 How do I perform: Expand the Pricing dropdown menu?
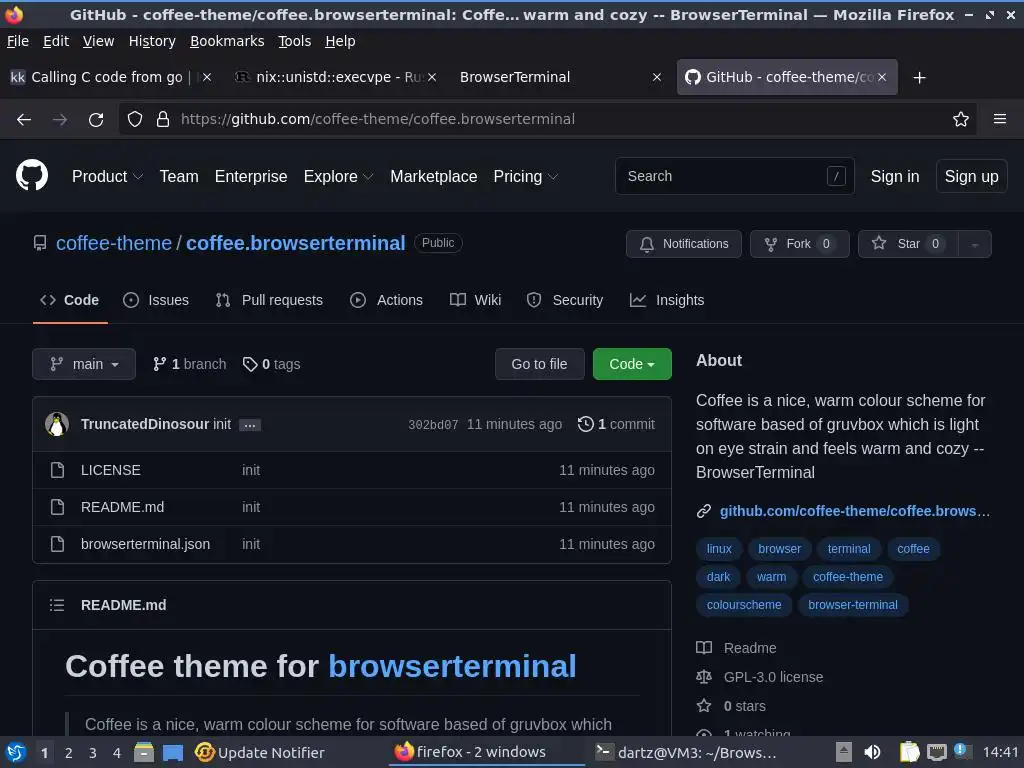pos(526,176)
